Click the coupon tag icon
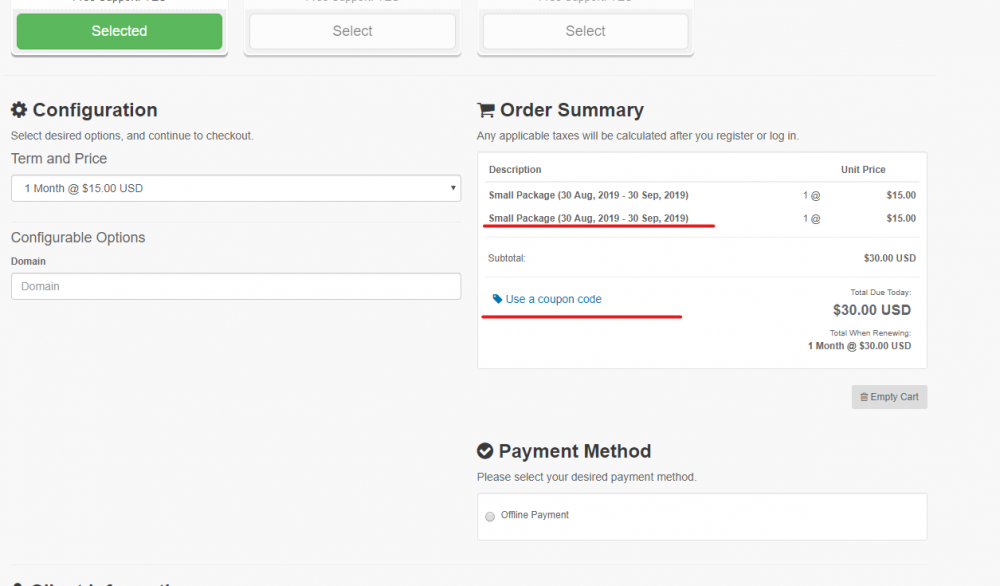The image size is (1000, 586). pyautogui.click(x=497, y=298)
